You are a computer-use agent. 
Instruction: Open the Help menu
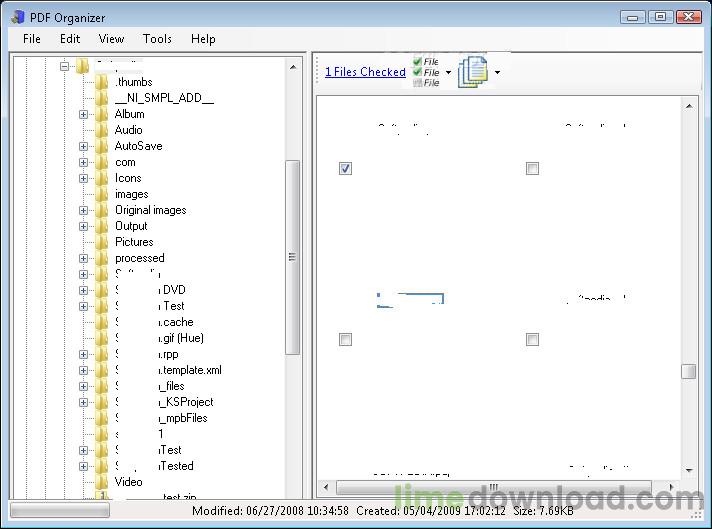click(x=203, y=39)
